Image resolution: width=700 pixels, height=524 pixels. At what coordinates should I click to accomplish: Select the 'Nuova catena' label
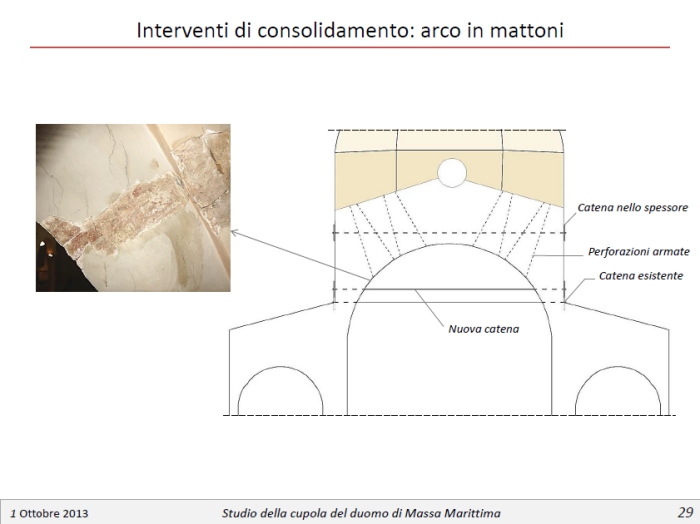(x=483, y=327)
